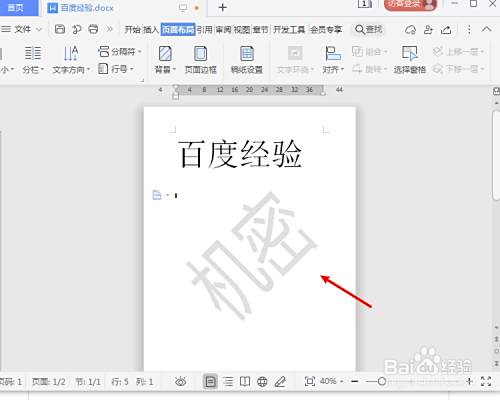Image resolution: width=500 pixels, height=400 pixels.
Task: Click the Print icon in quick toolbar
Action: click(93, 29)
